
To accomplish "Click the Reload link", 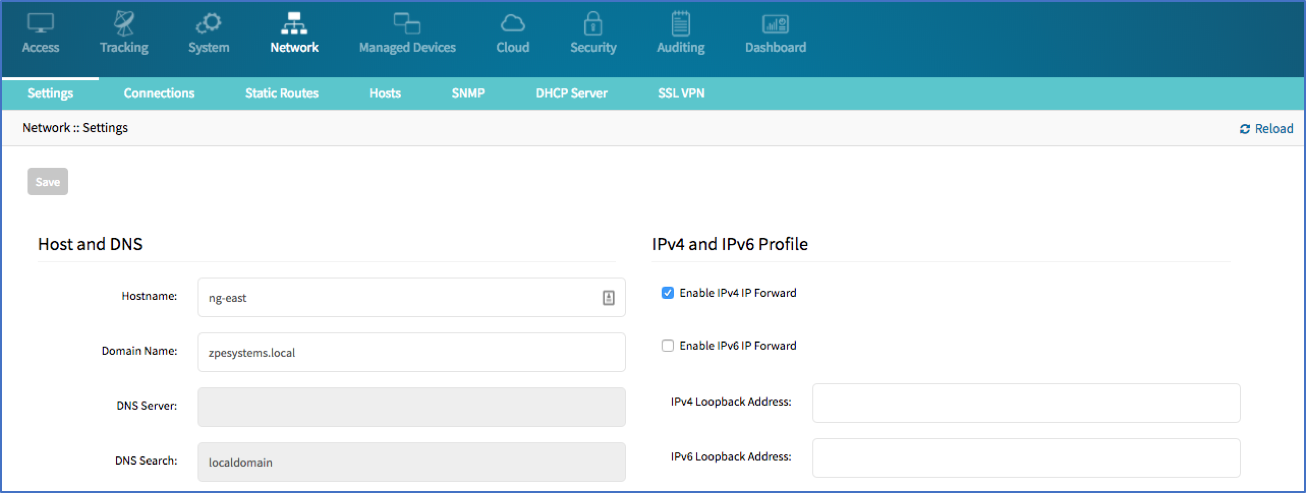I will click(x=1266, y=129).
